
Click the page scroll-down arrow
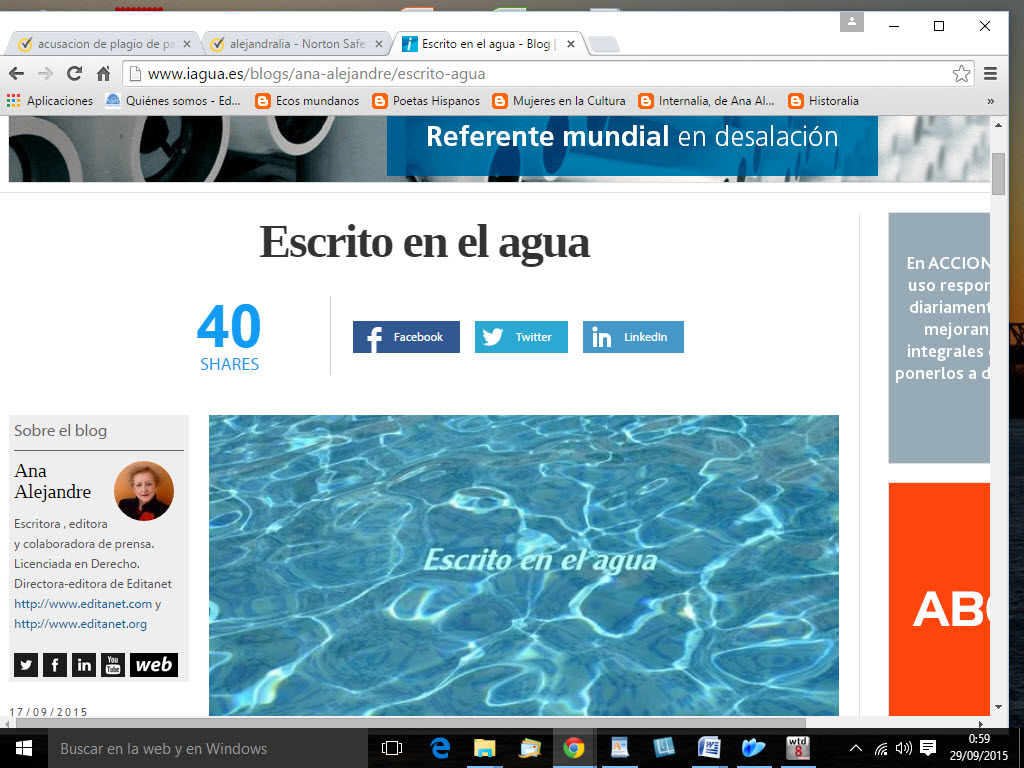998,707
